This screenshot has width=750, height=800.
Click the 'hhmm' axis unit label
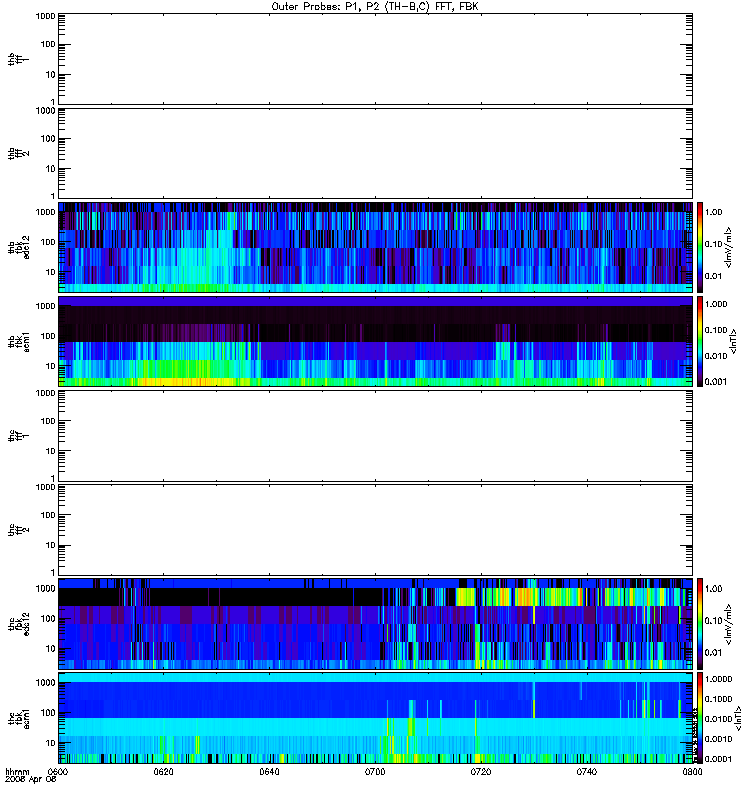coord(17,771)
